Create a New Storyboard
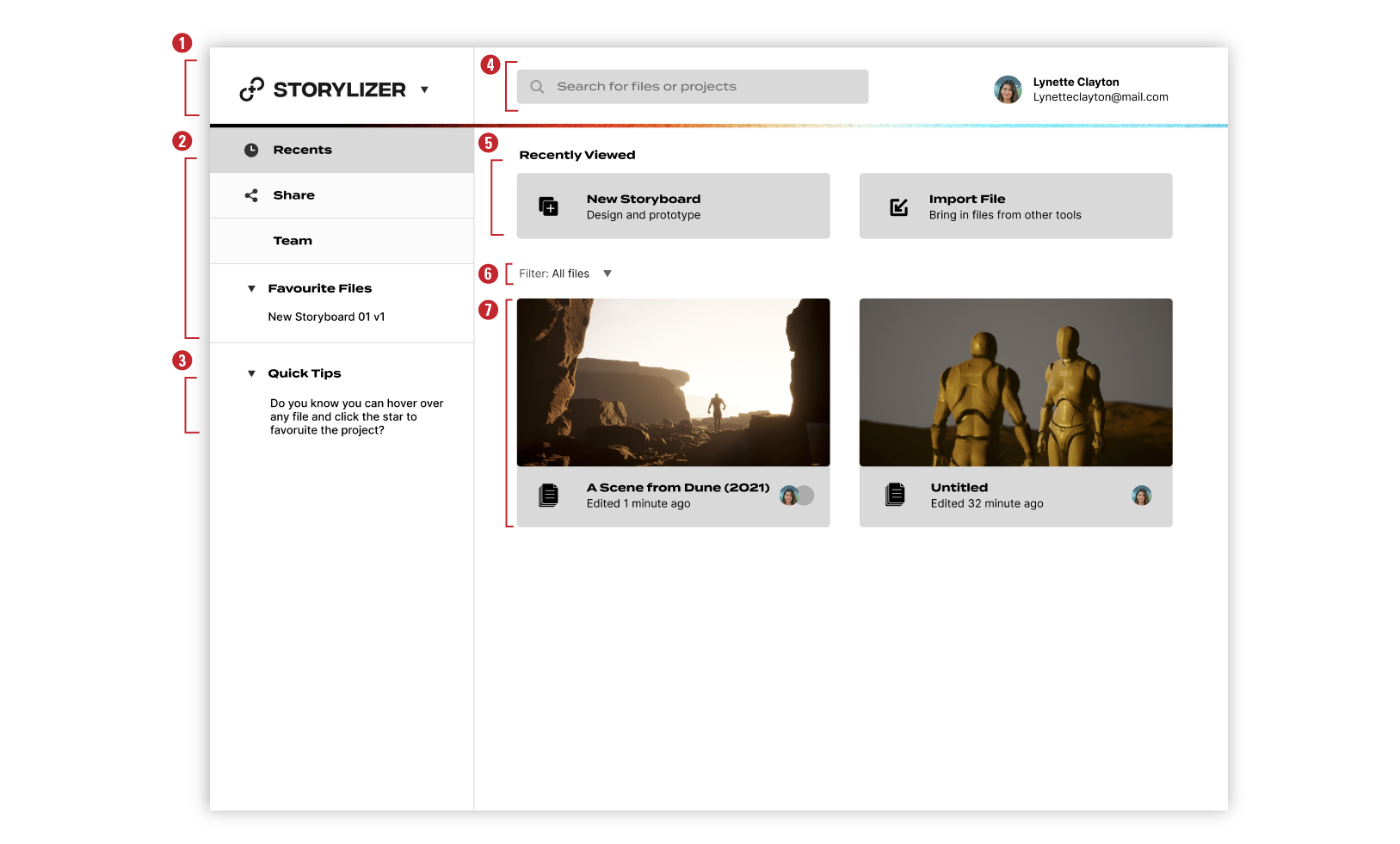Image resolution: width=1400 pixels, height=844 pixels. tap(673, 206)
